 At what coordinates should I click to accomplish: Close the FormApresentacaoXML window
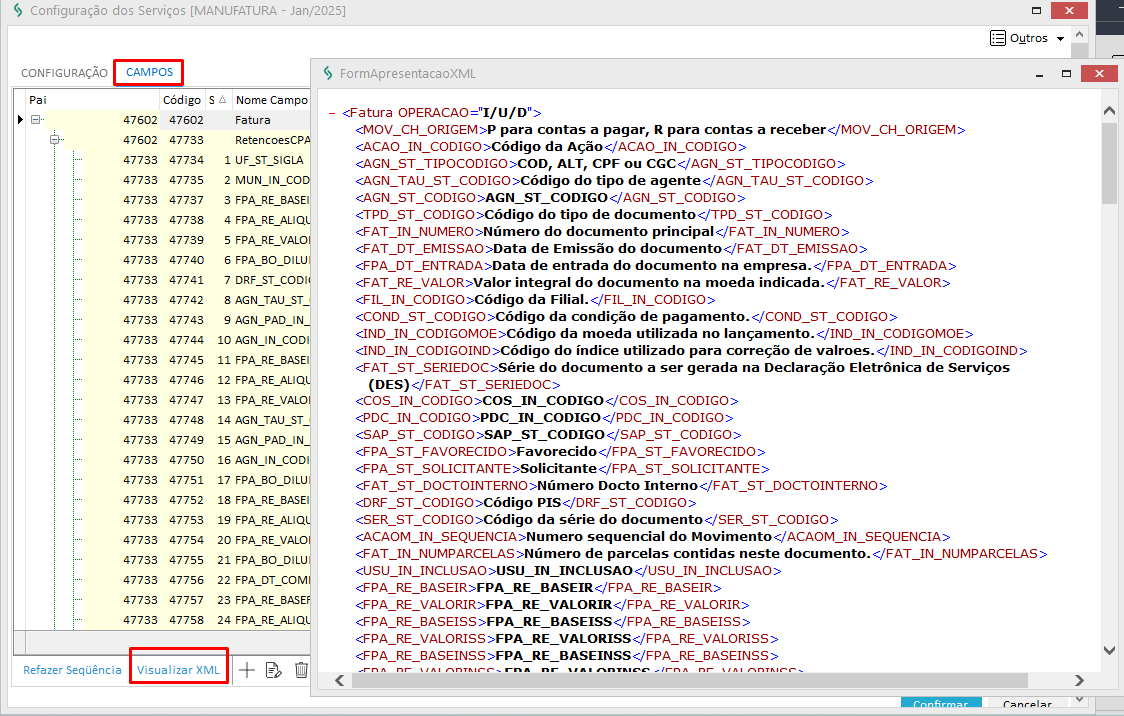[x=1099, y=73]
